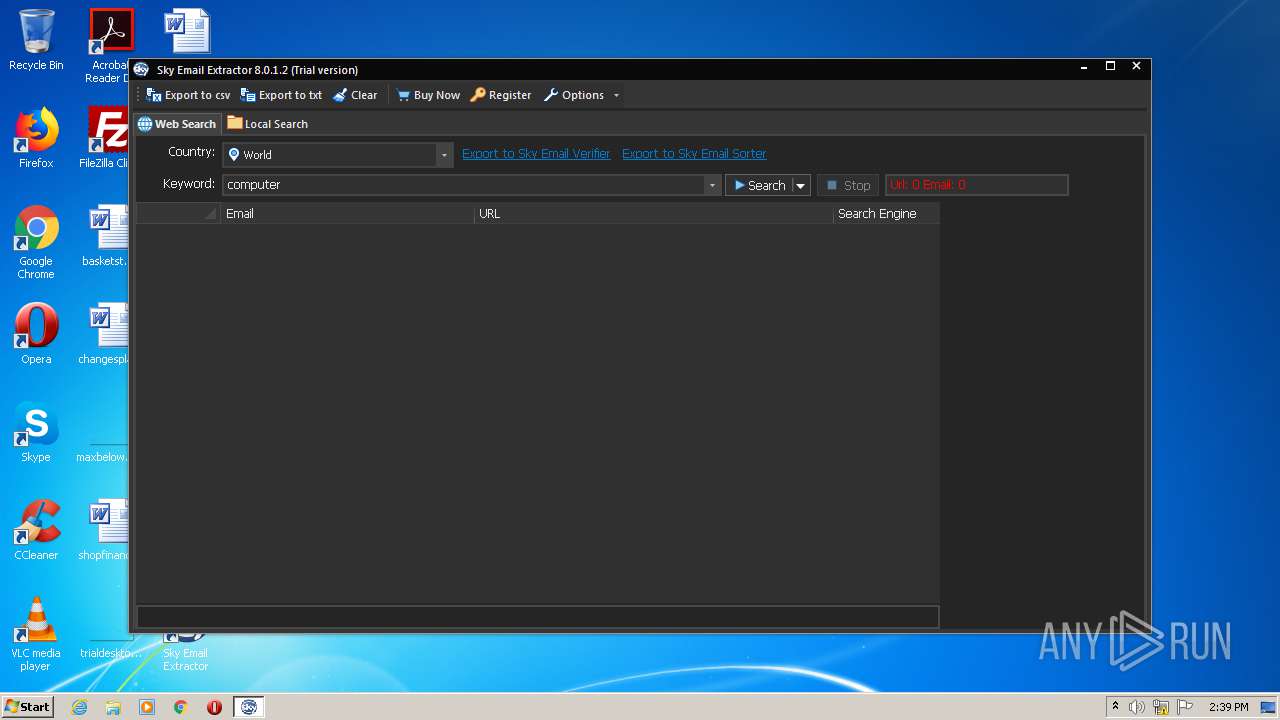The image size is (1280, 720).
Task: Open the Windows Start menu
Action: click(27, 706)
